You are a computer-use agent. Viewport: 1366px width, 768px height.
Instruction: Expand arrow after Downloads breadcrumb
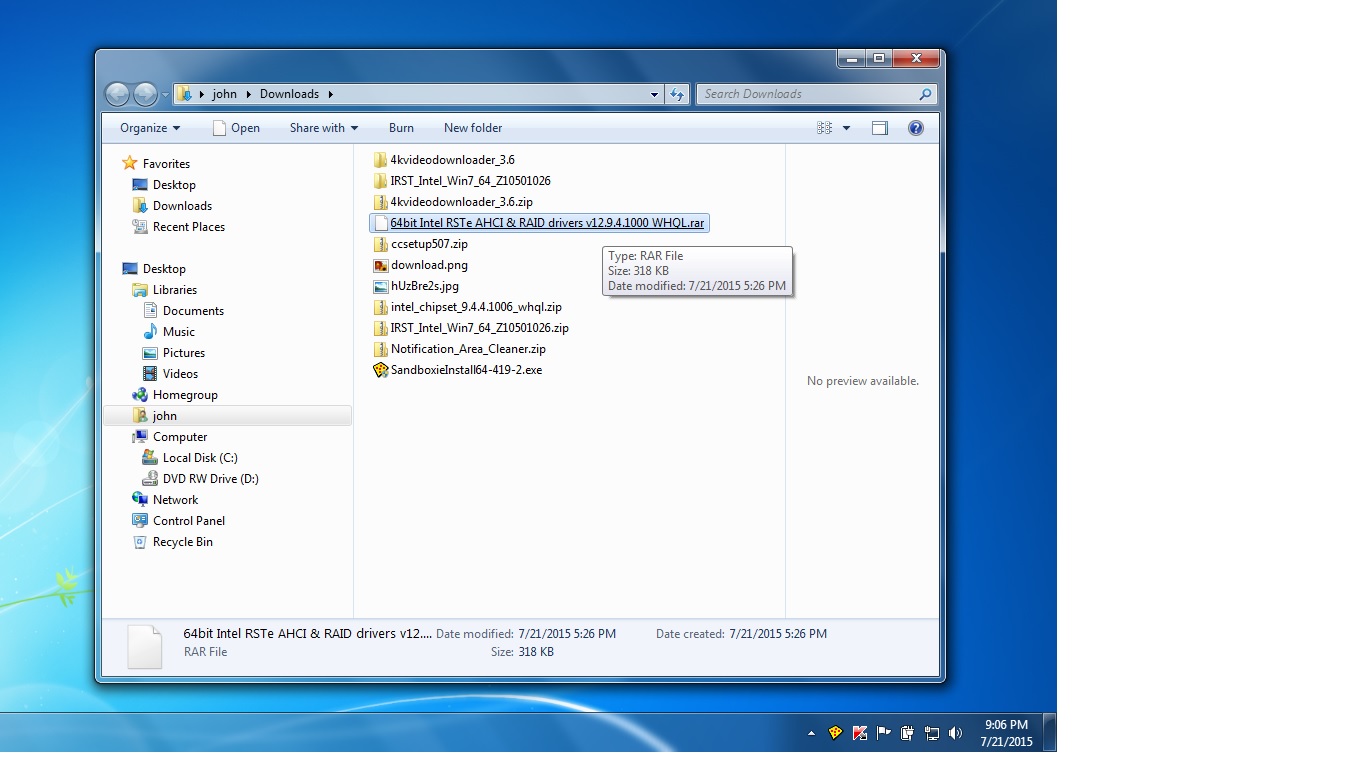click(330, 94)
